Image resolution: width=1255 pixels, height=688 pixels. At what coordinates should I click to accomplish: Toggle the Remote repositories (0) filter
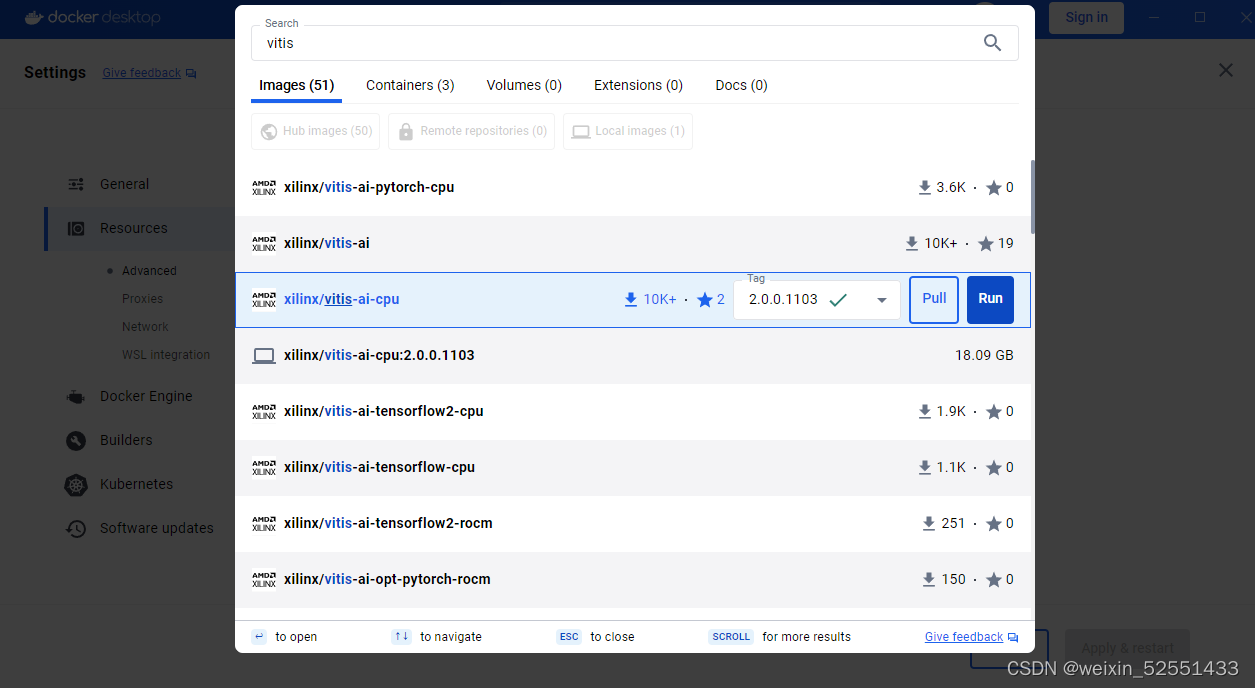[x=472, y=131]
